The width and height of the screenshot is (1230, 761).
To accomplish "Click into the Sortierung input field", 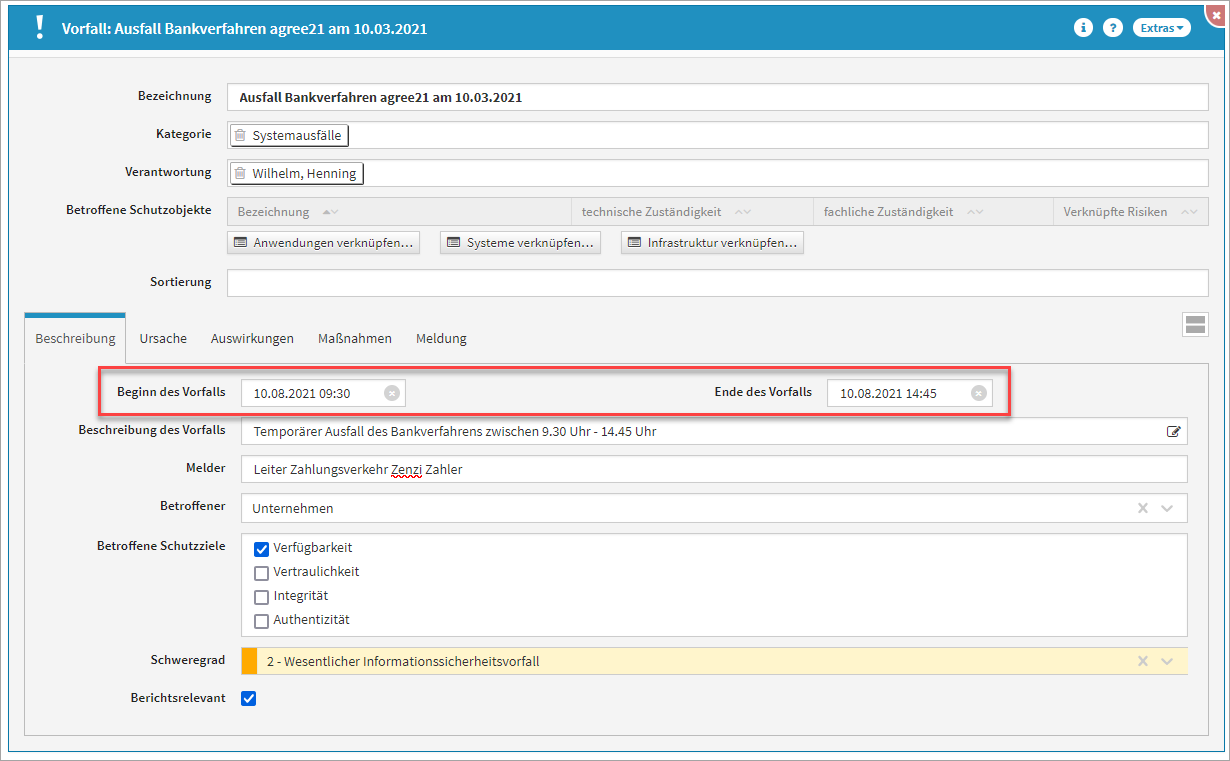I will click(x=717, y=283).
